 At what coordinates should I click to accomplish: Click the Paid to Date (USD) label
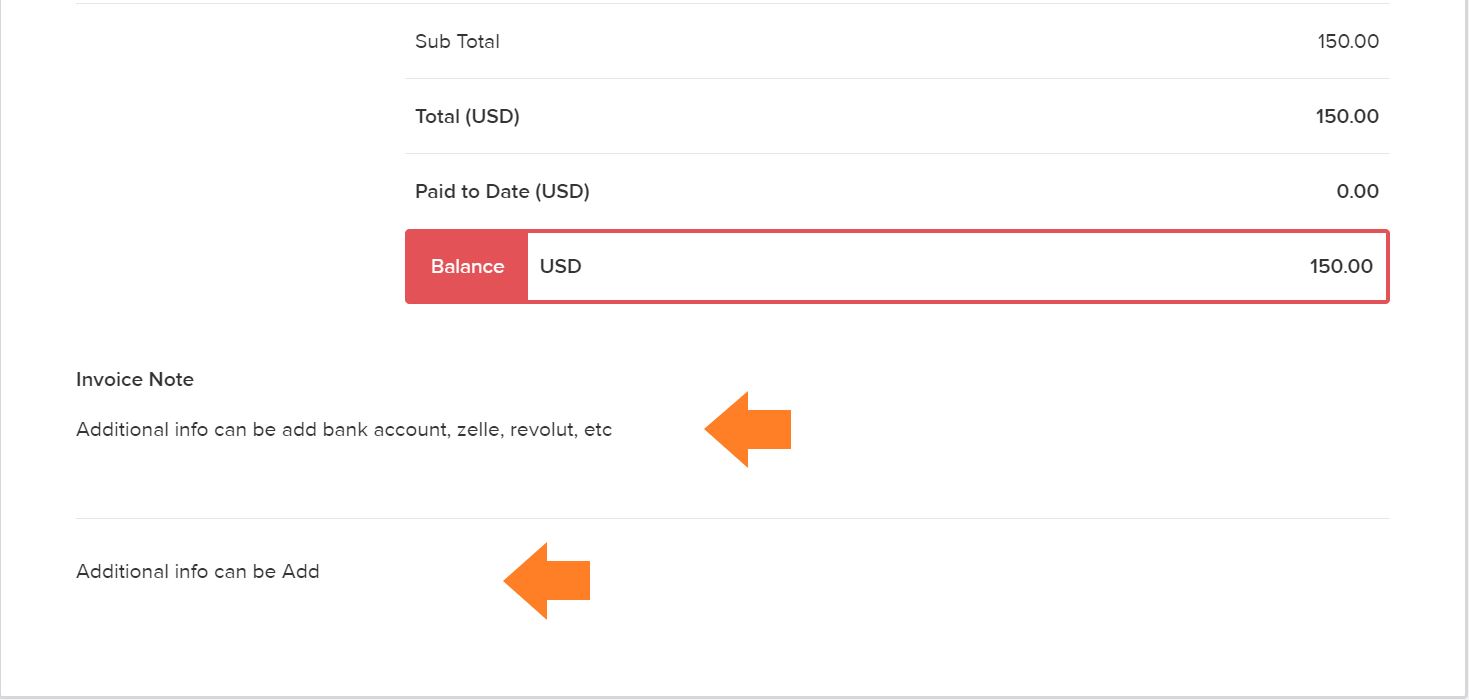502,192
